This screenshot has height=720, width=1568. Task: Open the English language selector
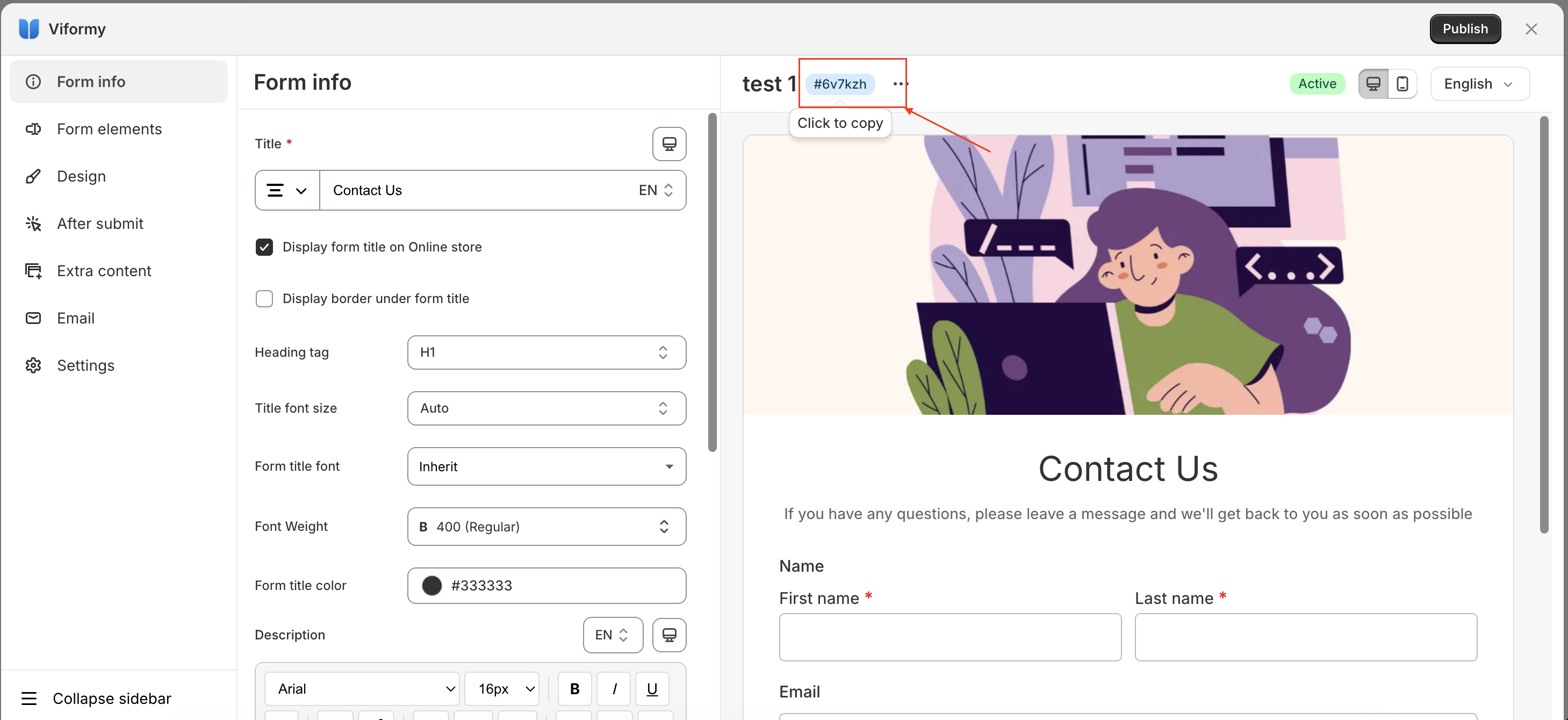pyautogui.click(x=1479, y=83)
